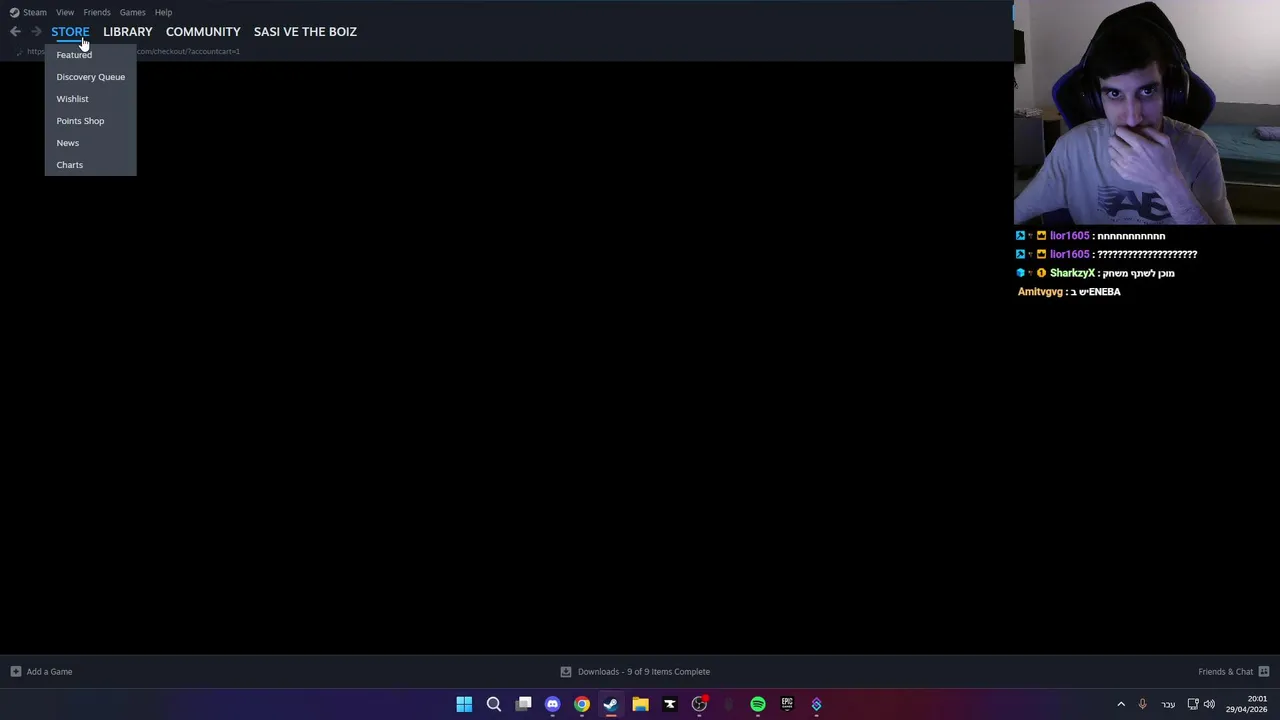Click the back navigation arrow in Steam
Screen dimensions: 1280x720
coord(15,32)
